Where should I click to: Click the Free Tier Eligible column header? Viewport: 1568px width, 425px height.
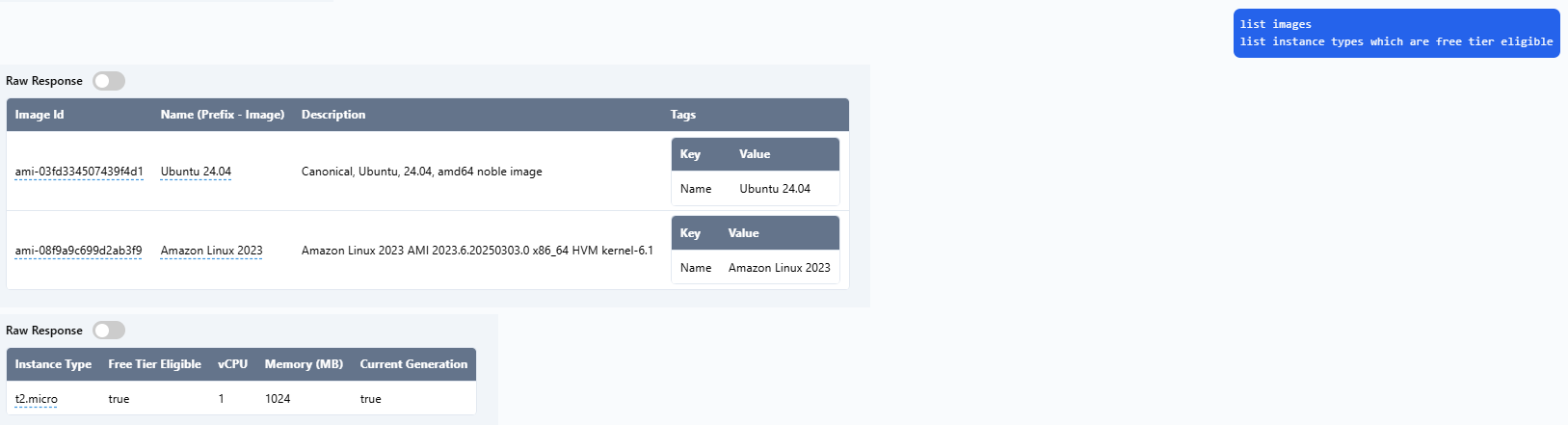(x=154, y=364)
